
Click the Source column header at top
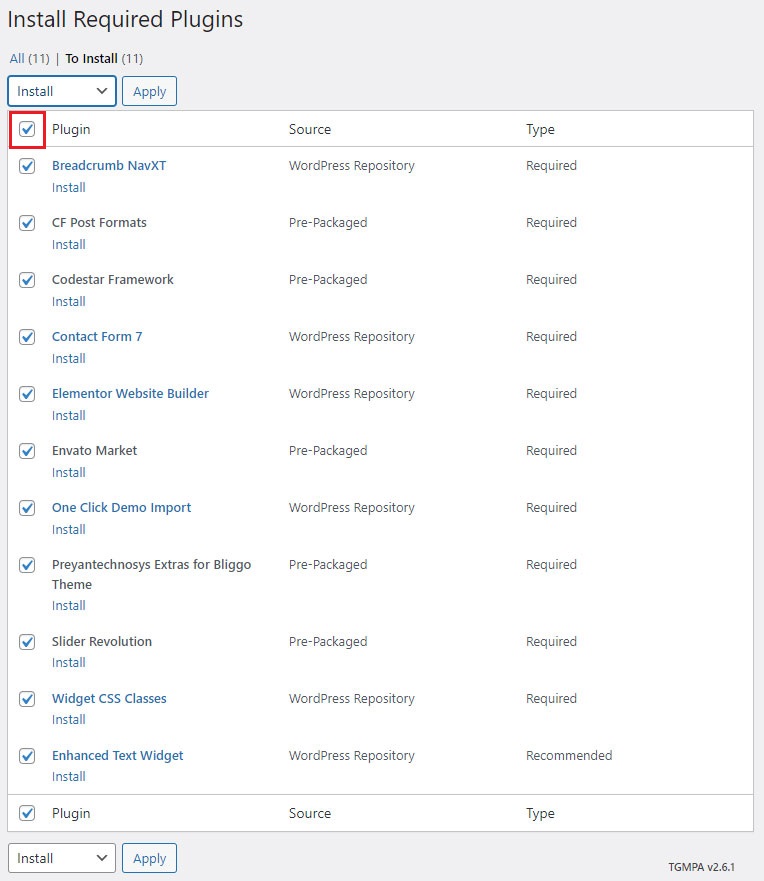point(310,129)
